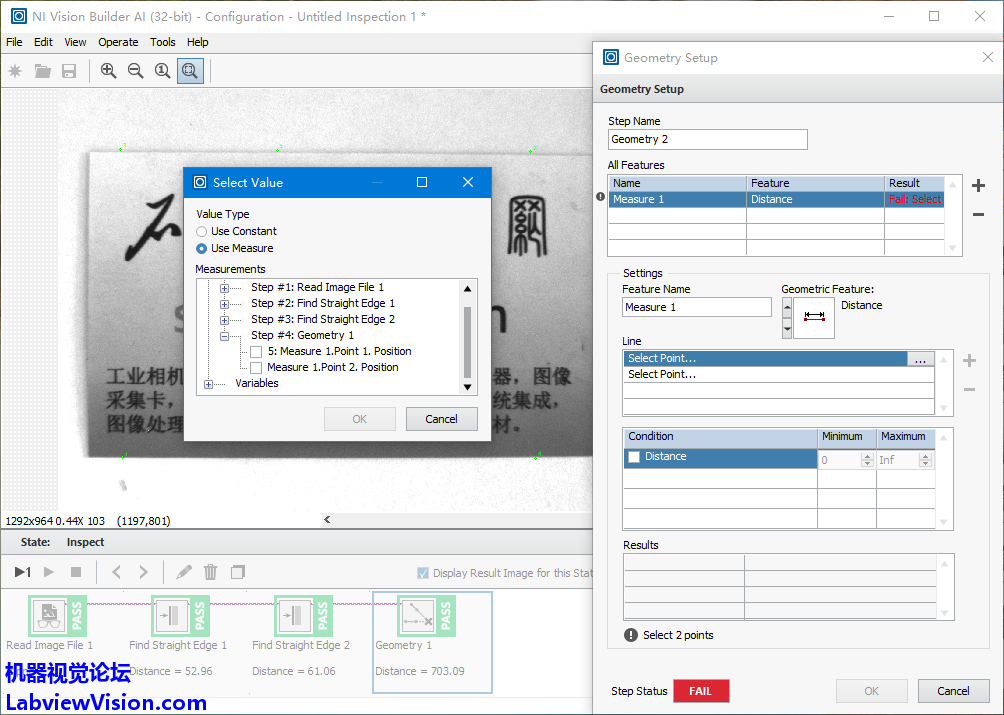Open the Edit menu
Screen dimensions: 1004x715
44,42
